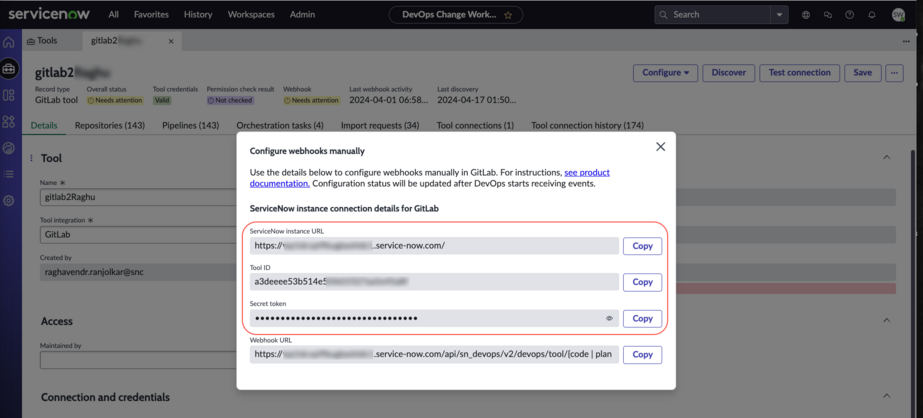The width and height of the screenshot is (923, 418).
Task: Click the Name field gitlab2Raghu
Action: (138, 197)
